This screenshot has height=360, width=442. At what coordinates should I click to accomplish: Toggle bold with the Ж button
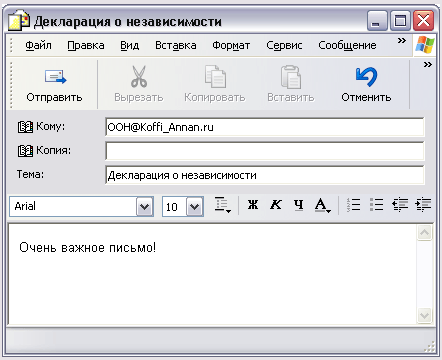(x=253, y=205)
